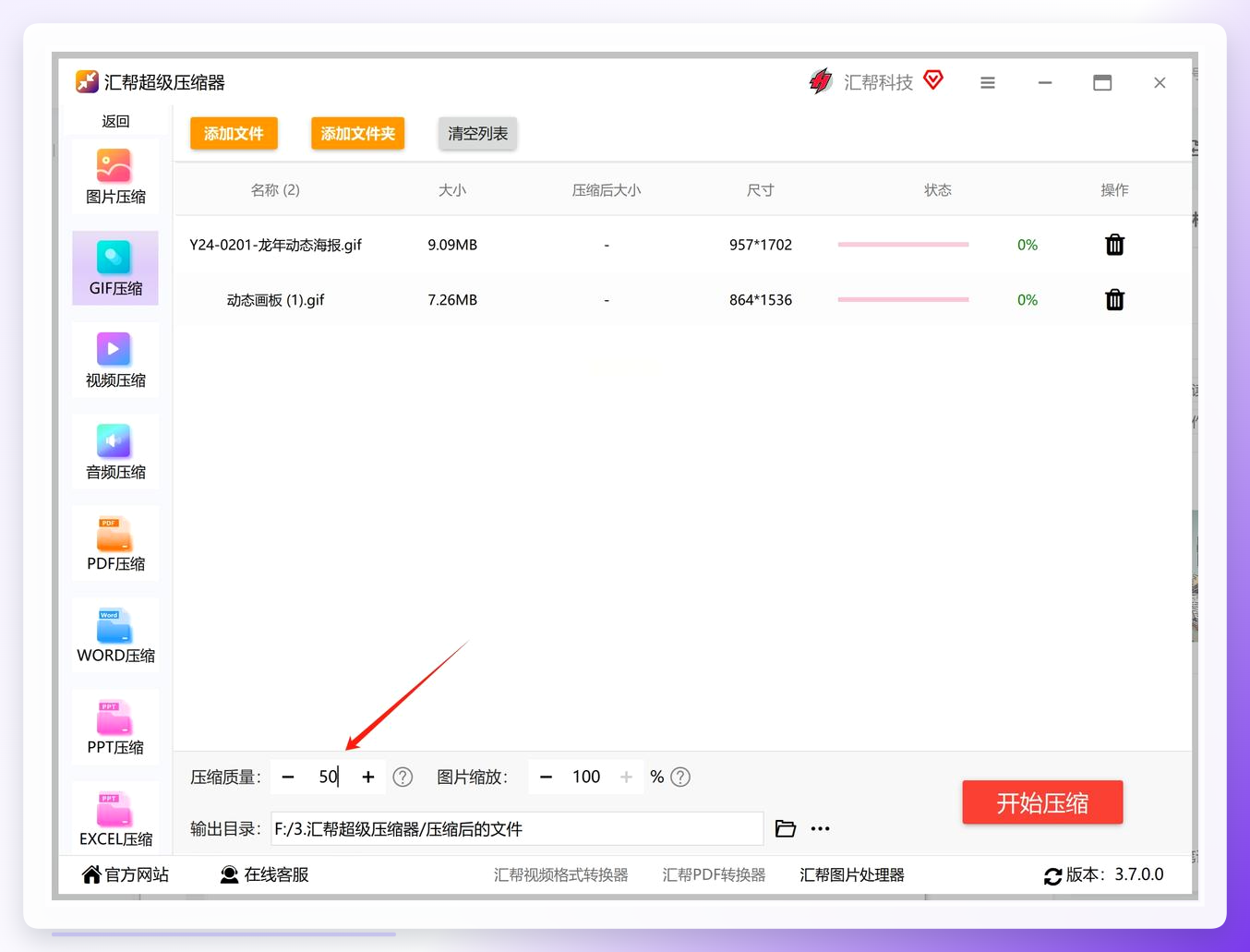Click the 压缩后大小 column header
This screenshot has height=952, width=1250.
pos(607,190)
